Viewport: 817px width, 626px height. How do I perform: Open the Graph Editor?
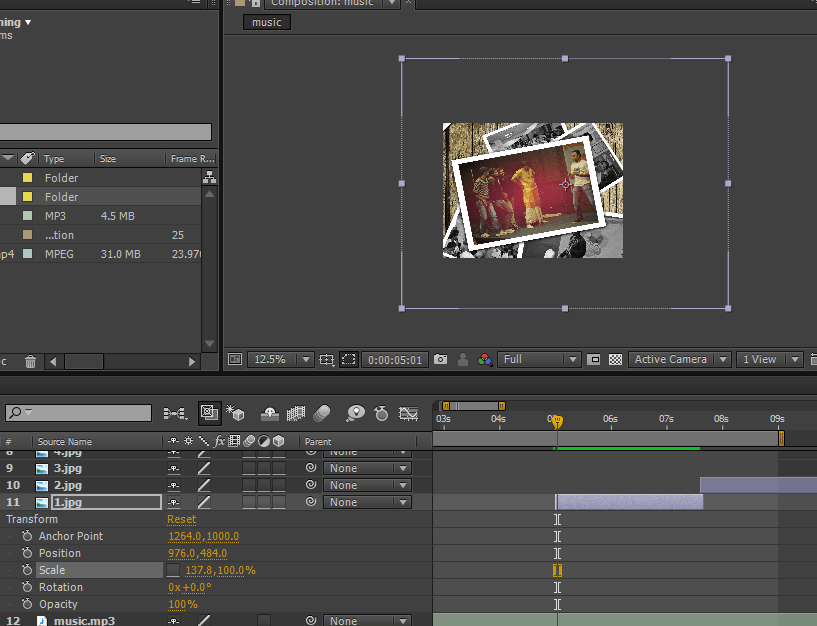[x=408, y=413]
